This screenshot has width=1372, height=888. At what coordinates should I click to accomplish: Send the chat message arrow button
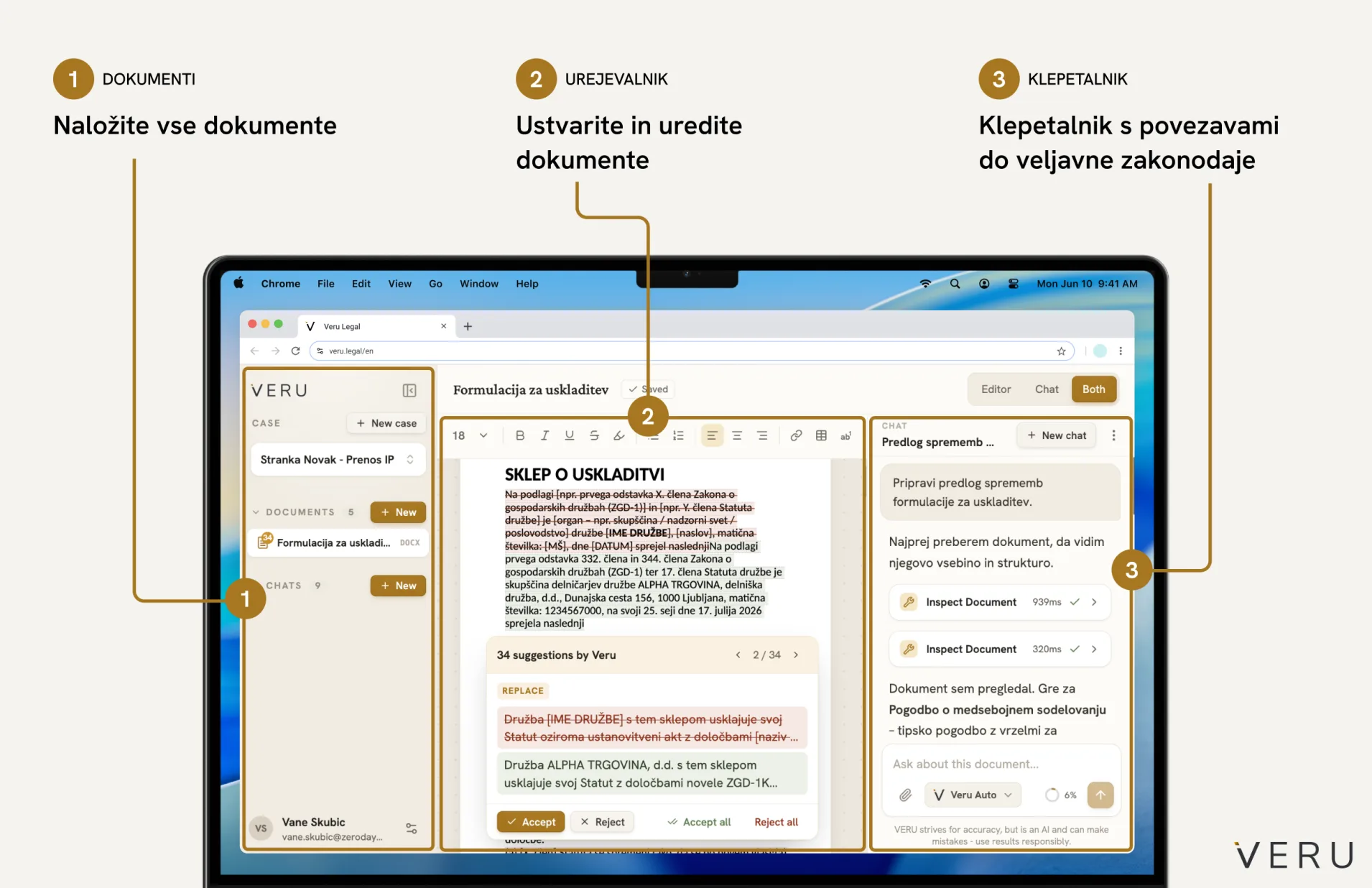1100,795
